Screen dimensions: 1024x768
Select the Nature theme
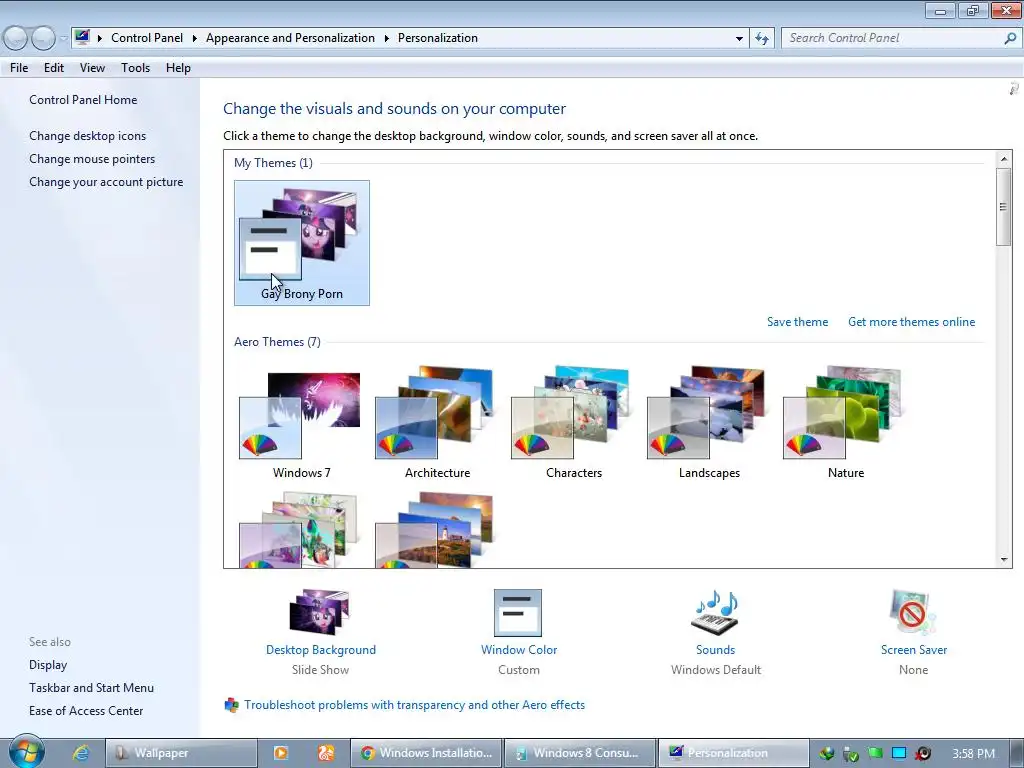[x=846, y=423]
